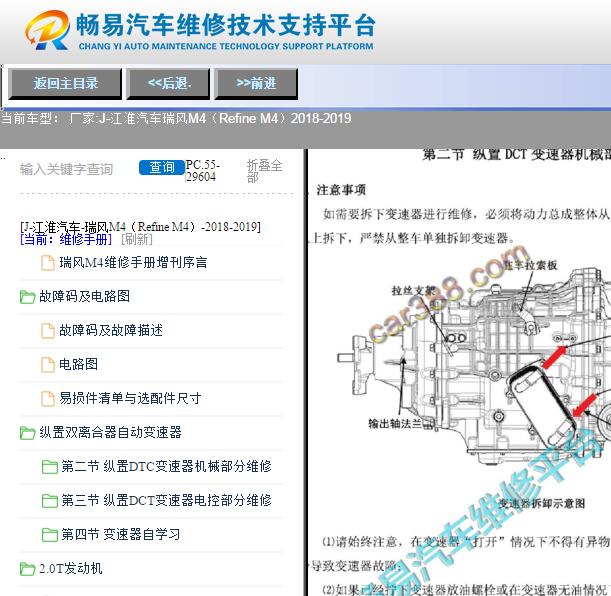The width and height of the screenshot is (611, 596).
Task: Click the 注意事项 heading in document
Action: click(341, 190)
